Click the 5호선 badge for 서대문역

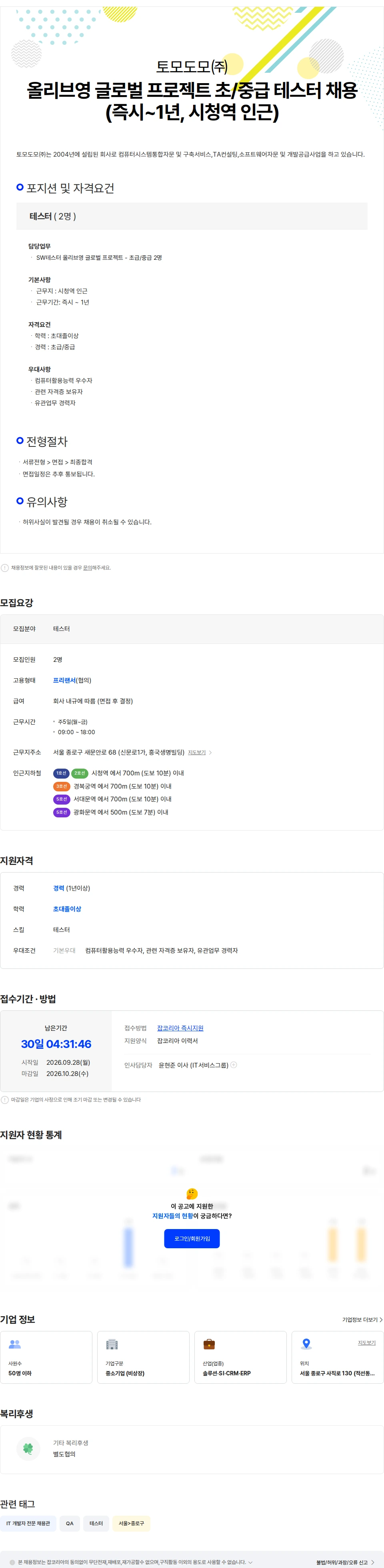pyautogui.click(x=62, y=799)
